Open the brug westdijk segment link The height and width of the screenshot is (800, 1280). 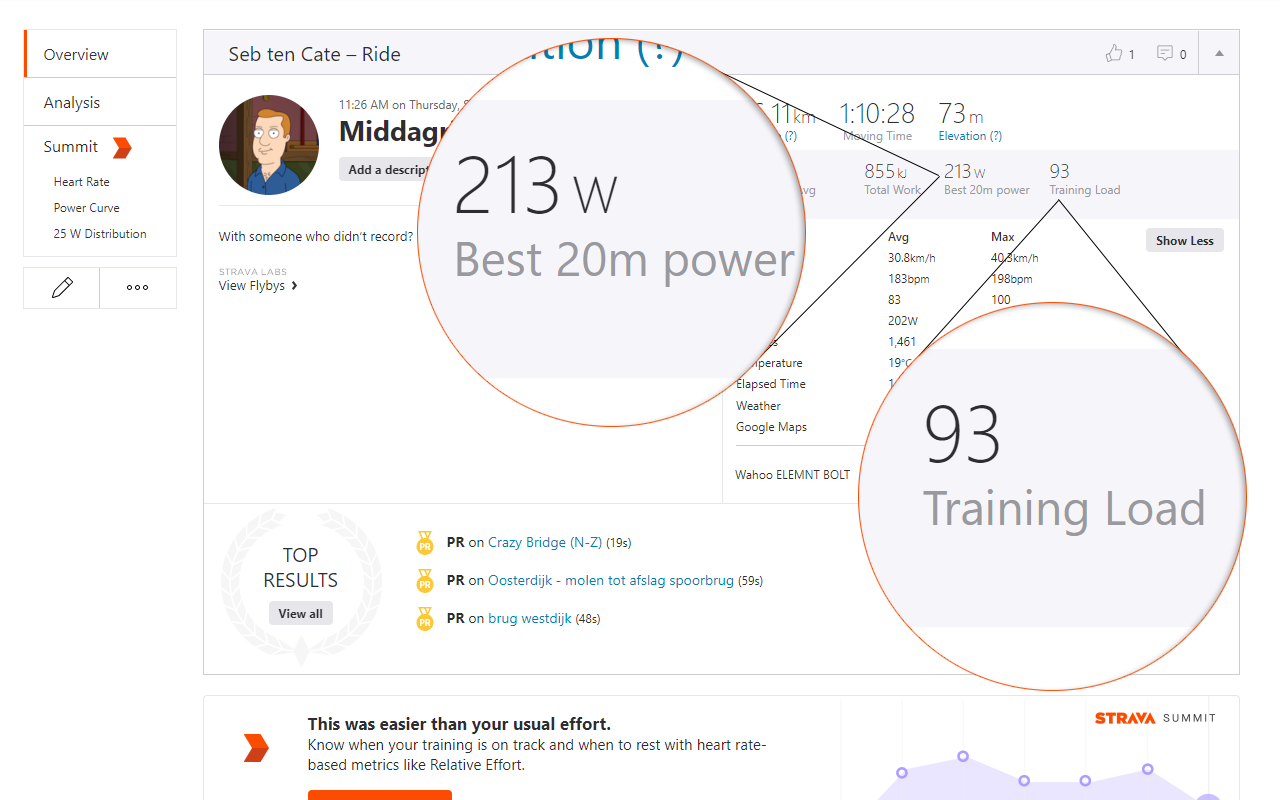coord(530,618)
